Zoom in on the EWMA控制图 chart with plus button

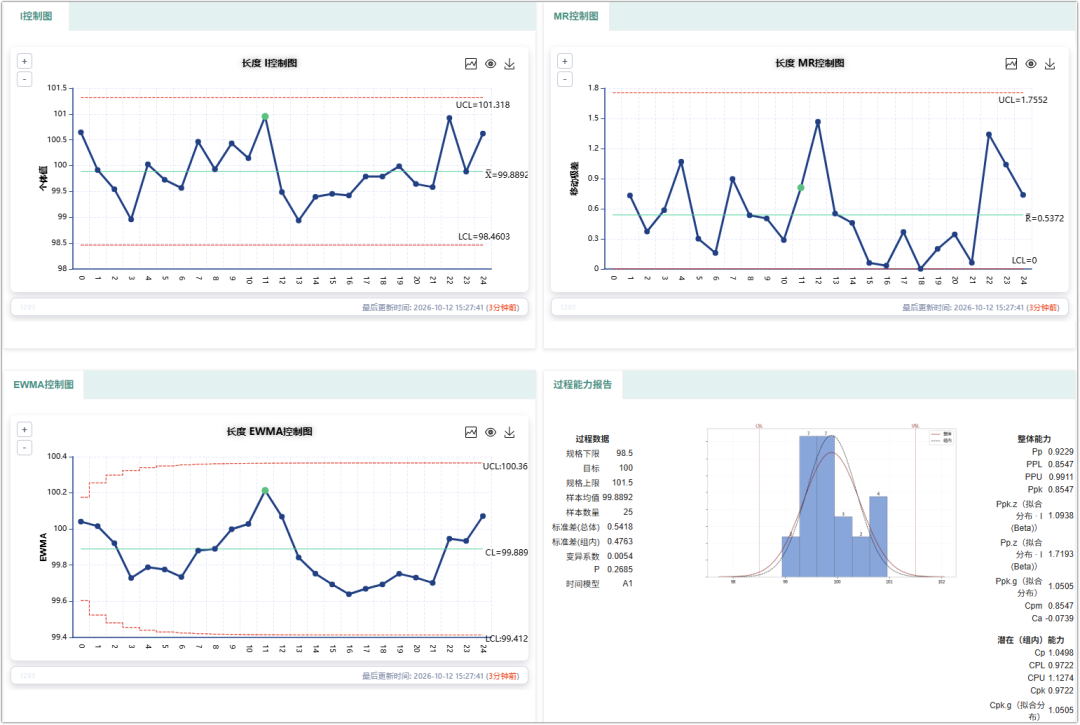25,430
